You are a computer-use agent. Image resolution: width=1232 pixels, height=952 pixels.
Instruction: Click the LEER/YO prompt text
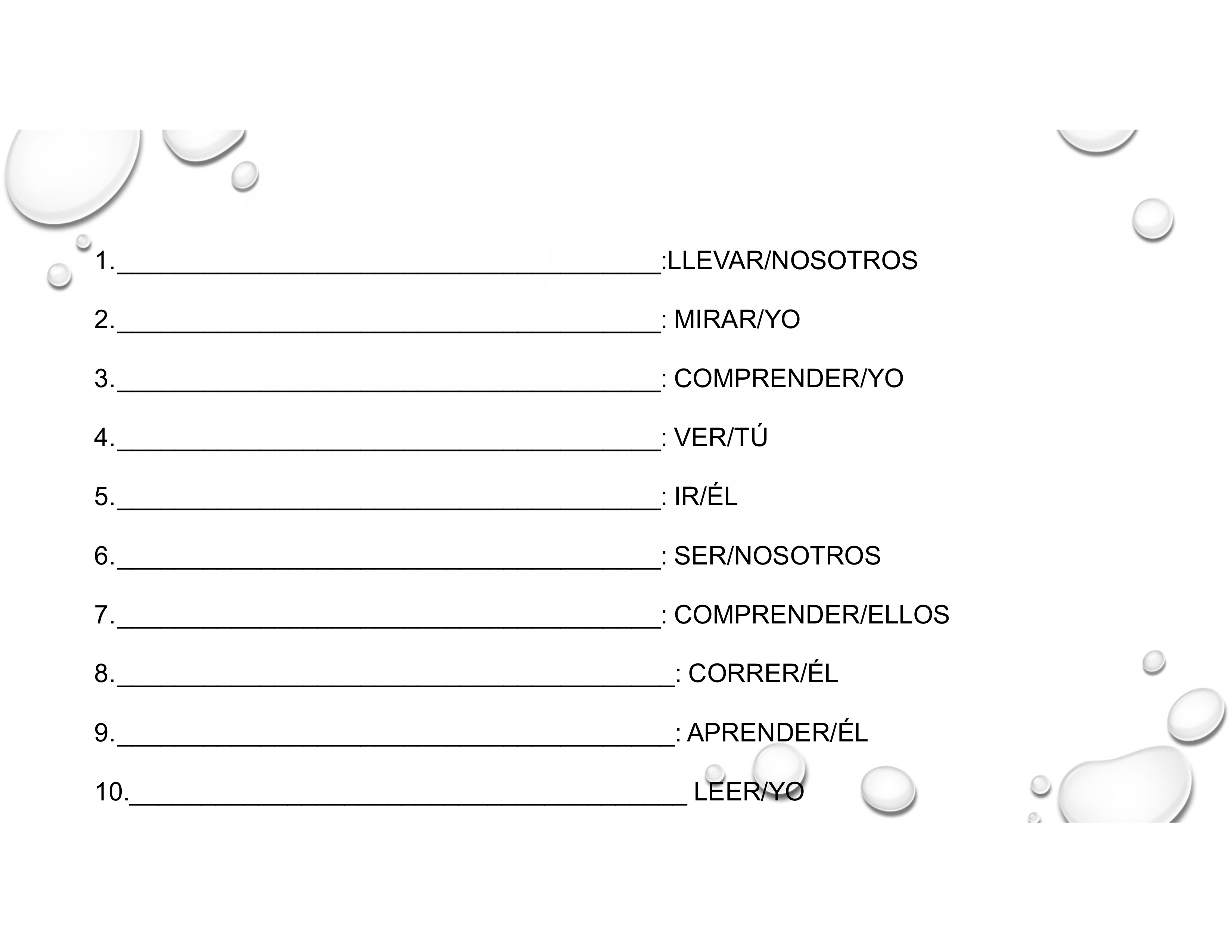pyautogui.click(x=749, y=792)
